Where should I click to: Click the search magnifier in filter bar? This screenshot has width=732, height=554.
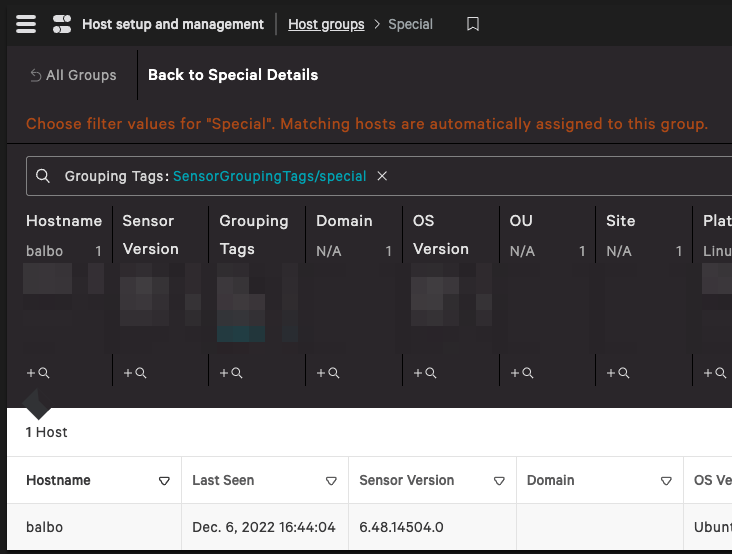(x=42, y=176)
